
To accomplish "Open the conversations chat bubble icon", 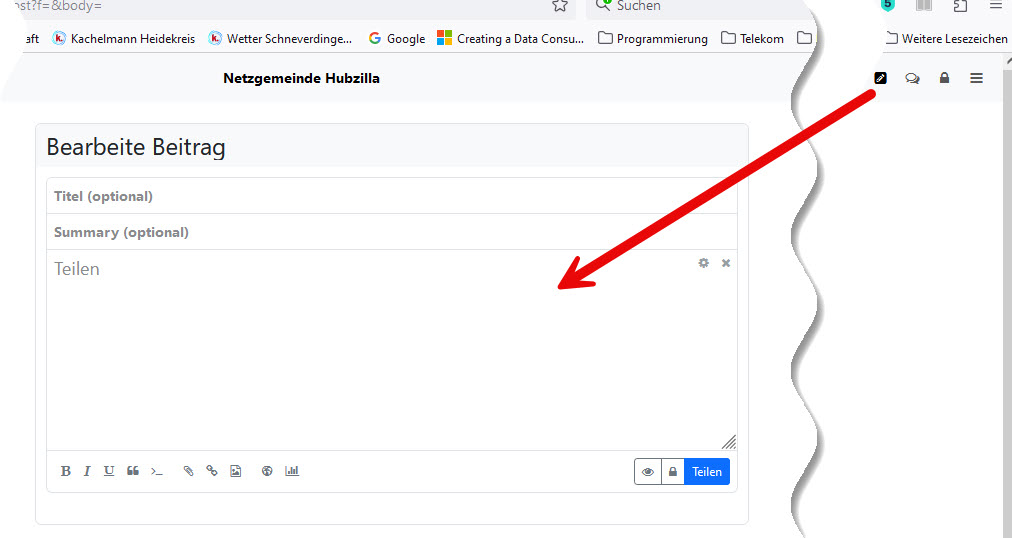I will click(x=912, y=79).
